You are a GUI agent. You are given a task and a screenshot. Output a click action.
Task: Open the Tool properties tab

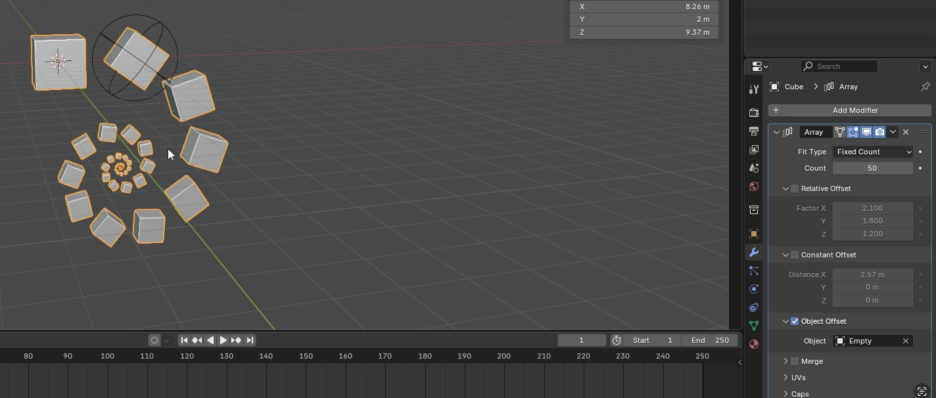754,89
